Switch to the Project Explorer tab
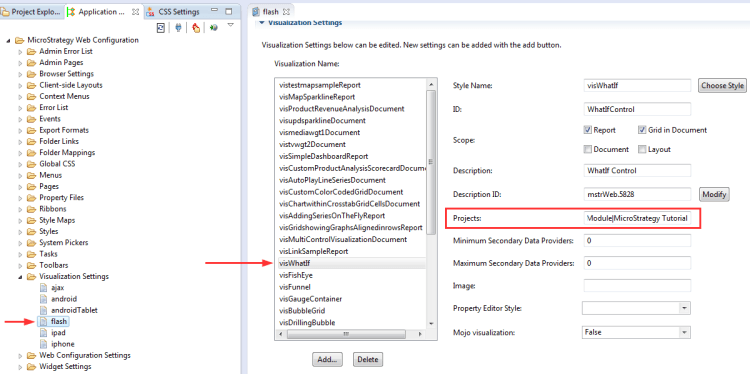Screen dimensions: 750x374 click(32, 11)
